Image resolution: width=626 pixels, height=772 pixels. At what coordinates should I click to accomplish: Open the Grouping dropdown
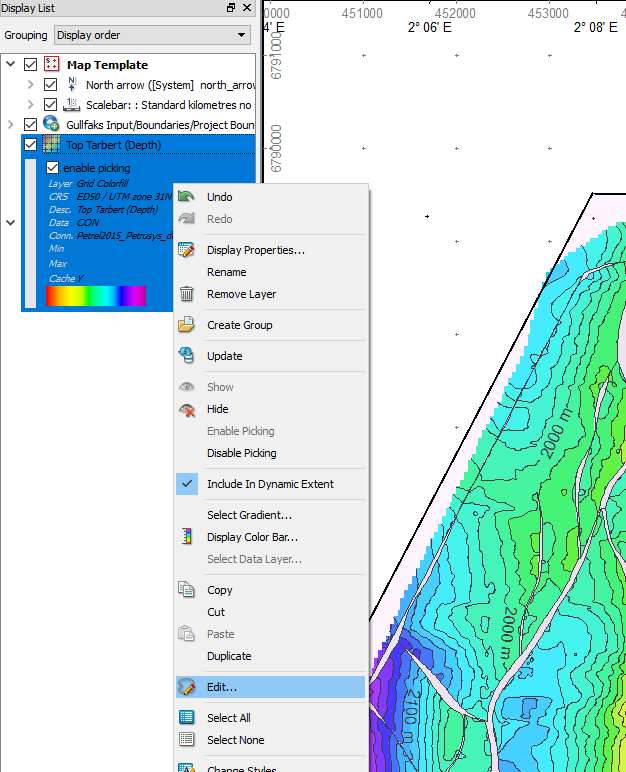pyautogui.click(x=152, y=35)
